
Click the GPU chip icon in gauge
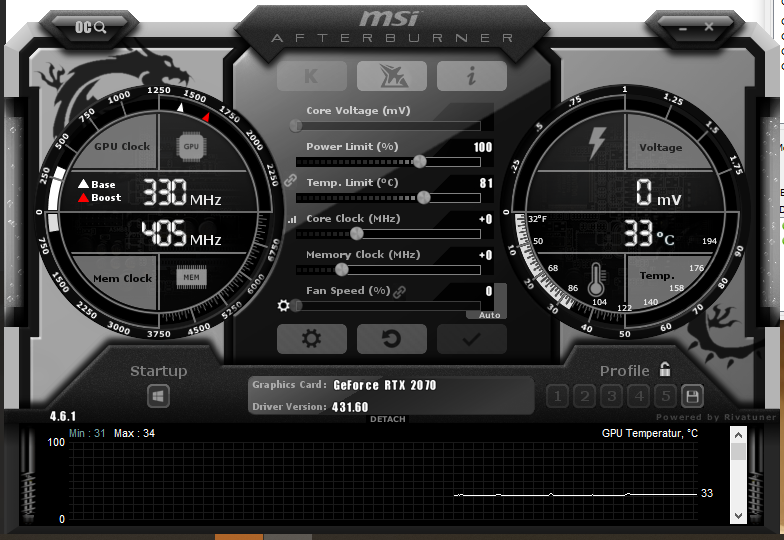point(191,146)
